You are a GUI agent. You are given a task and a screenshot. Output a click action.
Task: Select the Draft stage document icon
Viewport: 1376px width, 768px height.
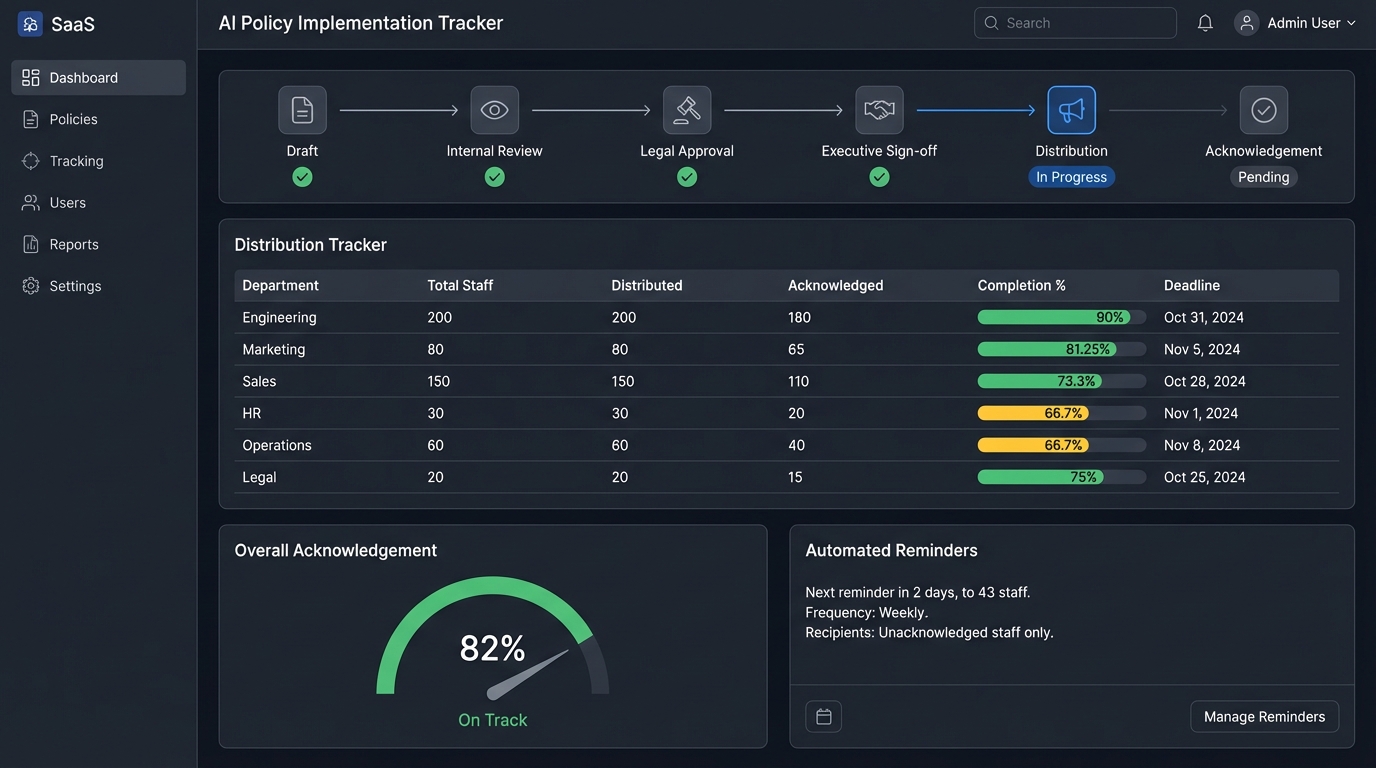click(302, 109)
